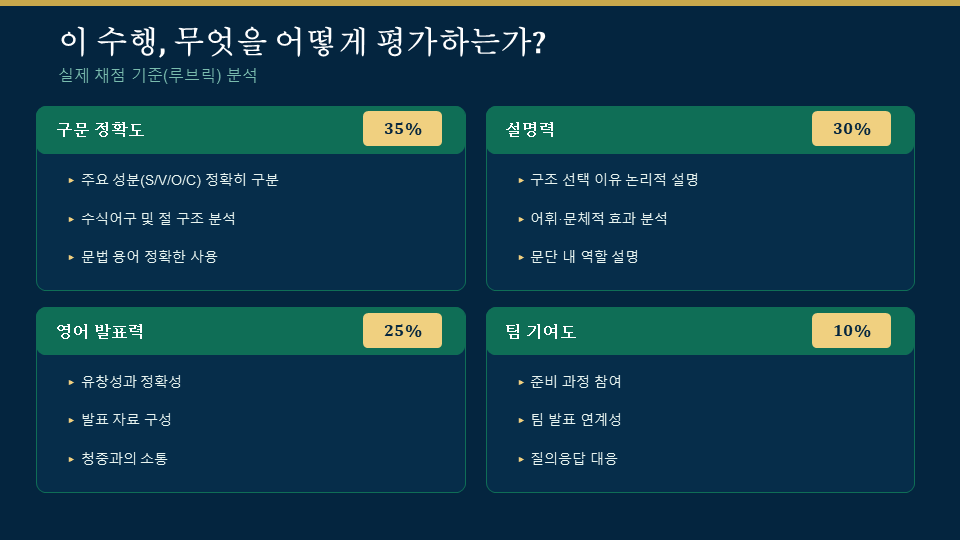Click the subtitle 실제 채점 기준(루브릭) 분석
This screenshot has height=540, width=960.
[x=158, y=75]
